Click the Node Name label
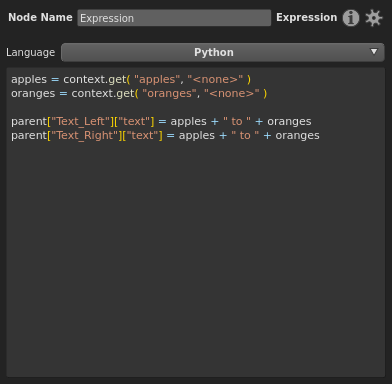The height and width of the screenshot is (384, 392). (x=40, y=17)
